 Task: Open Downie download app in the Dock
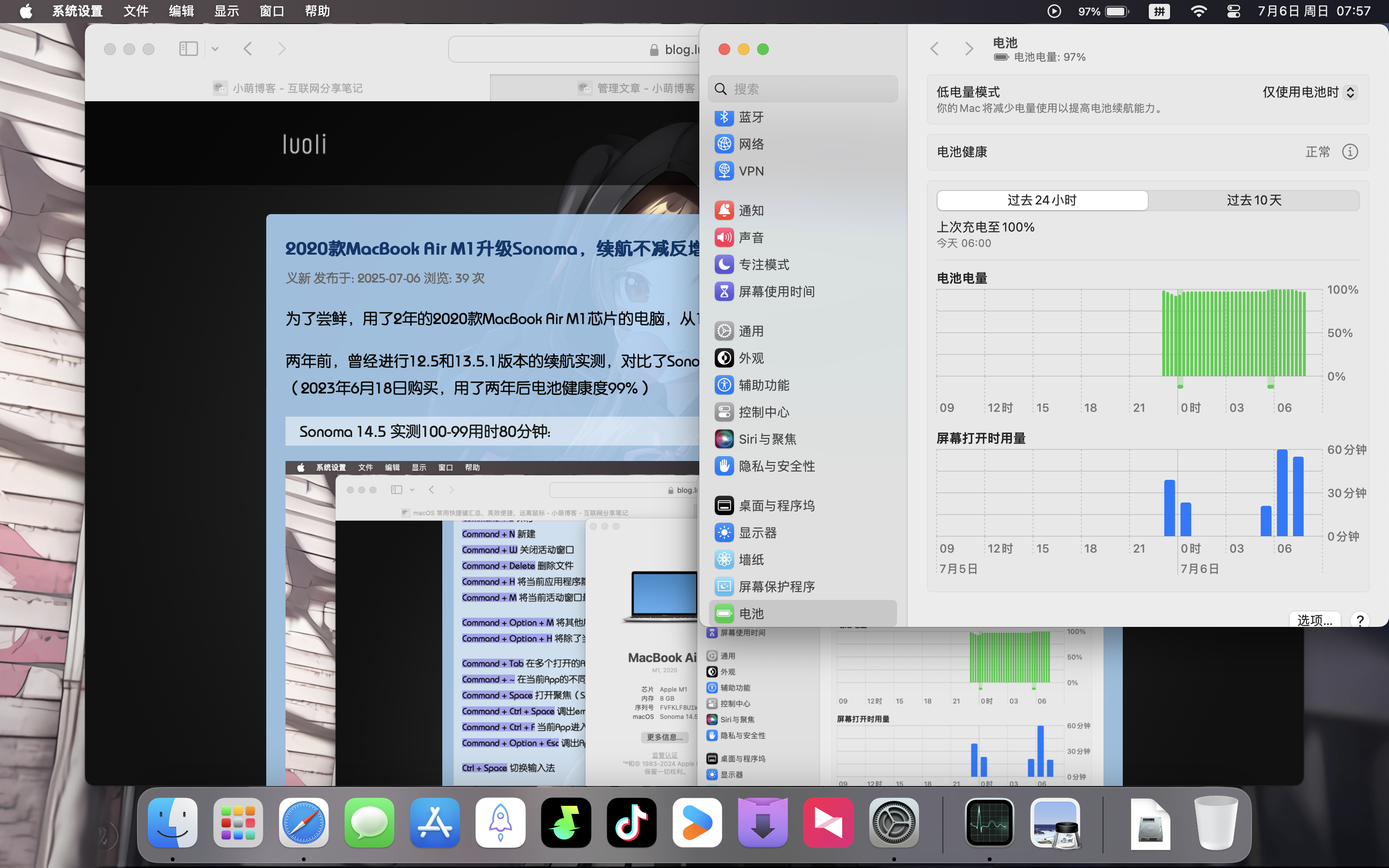click(762, 823)
